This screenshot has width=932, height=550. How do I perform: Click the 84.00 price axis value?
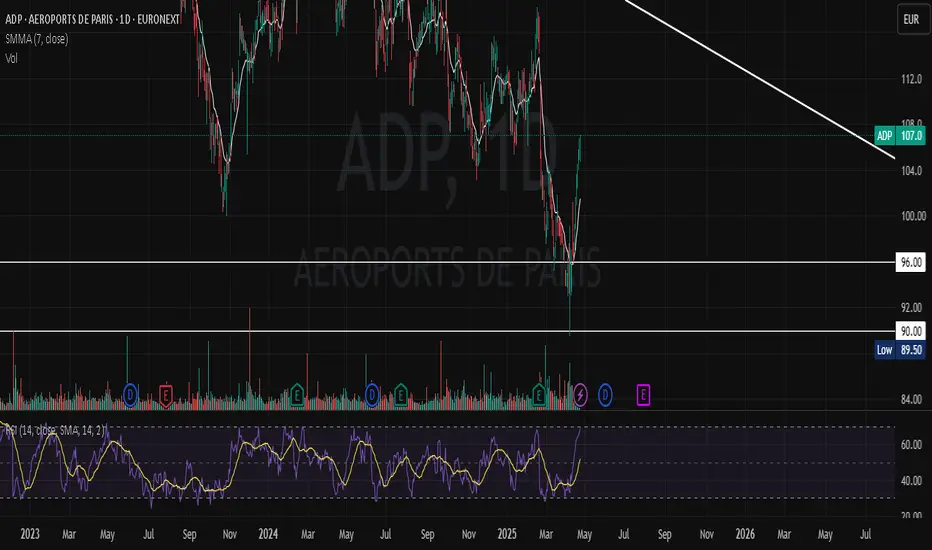tap(911, 400)
